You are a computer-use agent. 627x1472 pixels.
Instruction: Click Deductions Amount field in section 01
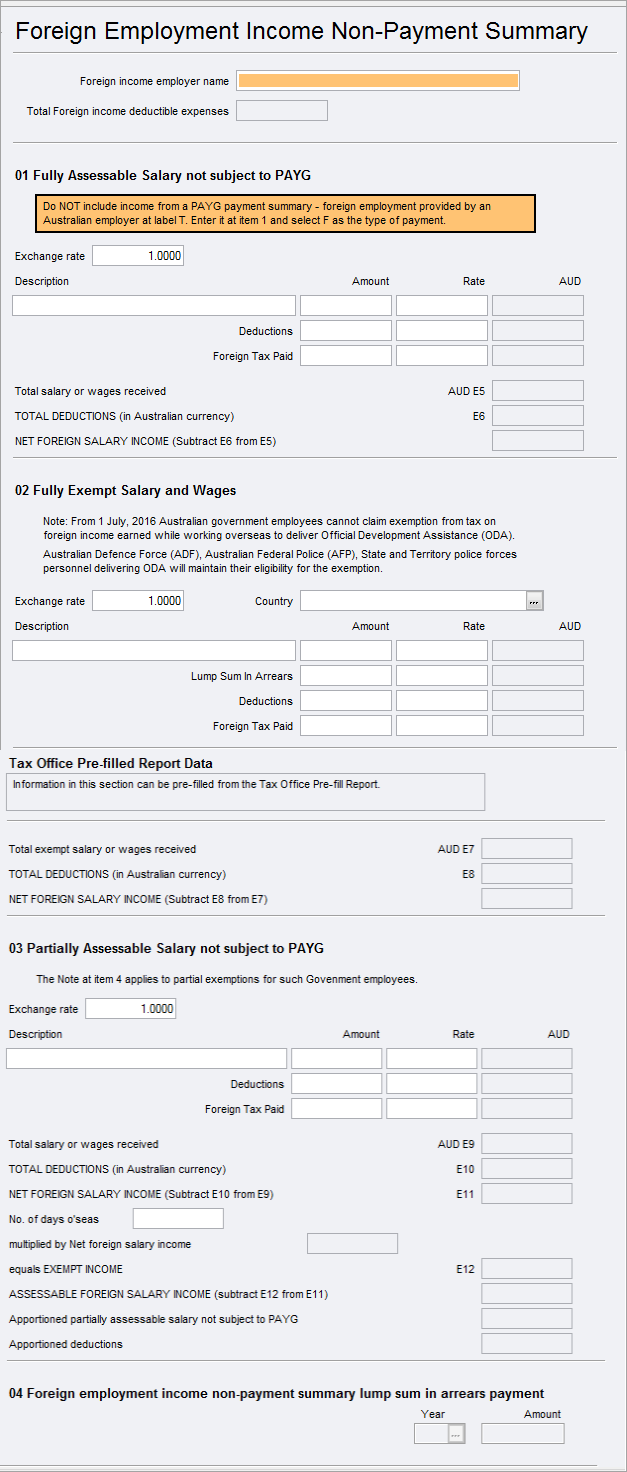pos(346,331)
